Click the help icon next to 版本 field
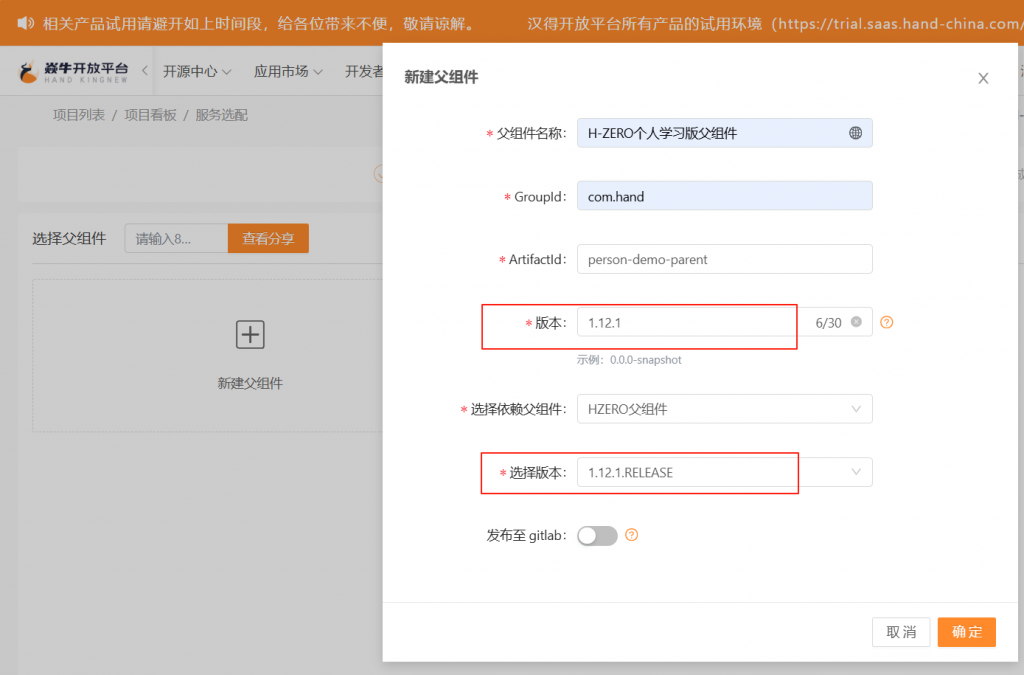Viewport: 1024px width, 675px height. click(x=886, y=322)
